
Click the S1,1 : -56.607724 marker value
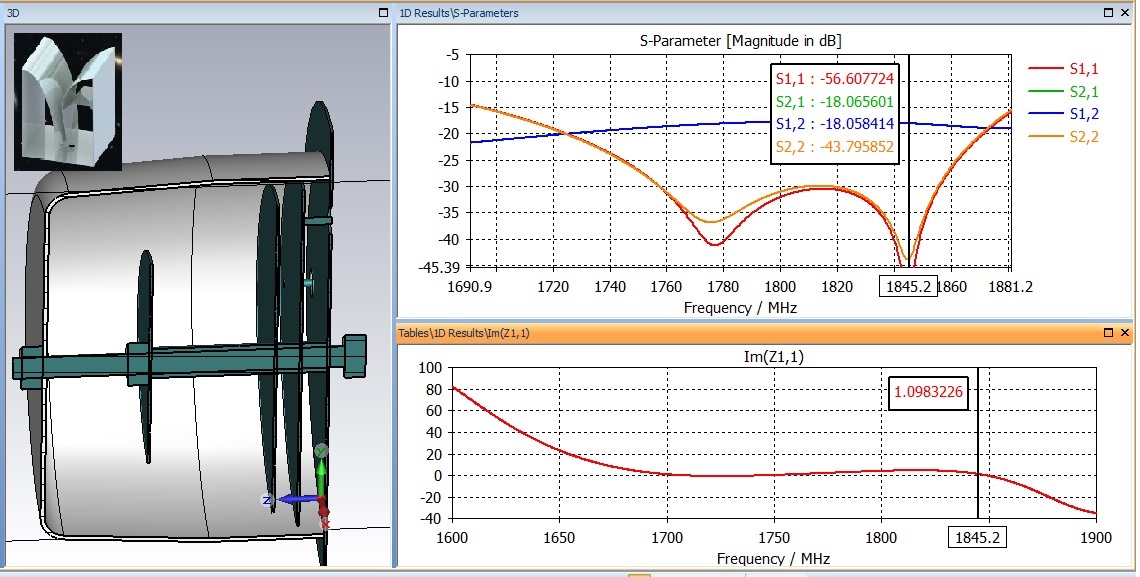(835, 79)
